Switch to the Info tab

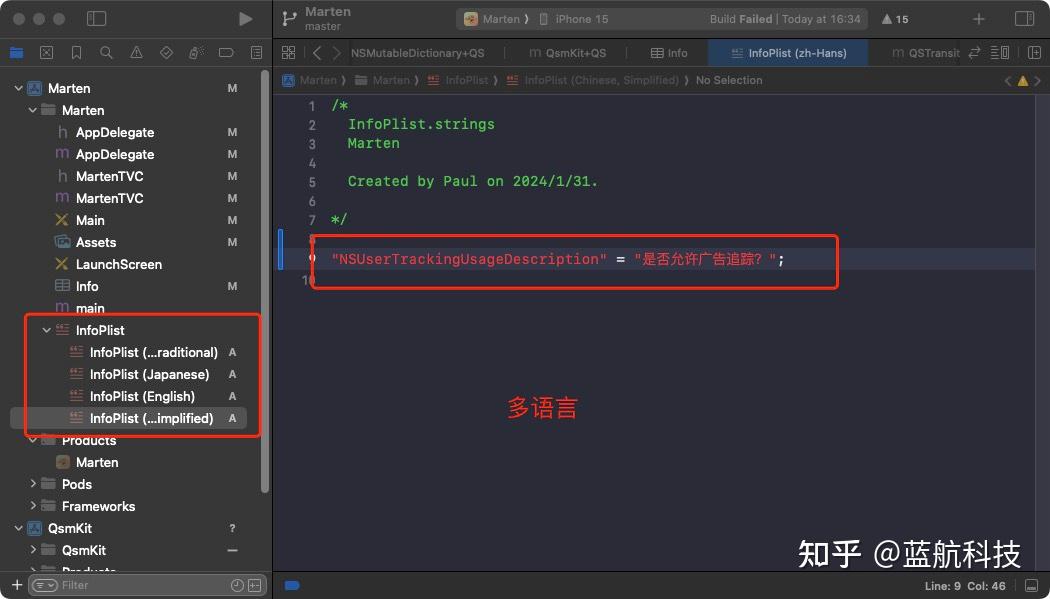tap(667, 52)
